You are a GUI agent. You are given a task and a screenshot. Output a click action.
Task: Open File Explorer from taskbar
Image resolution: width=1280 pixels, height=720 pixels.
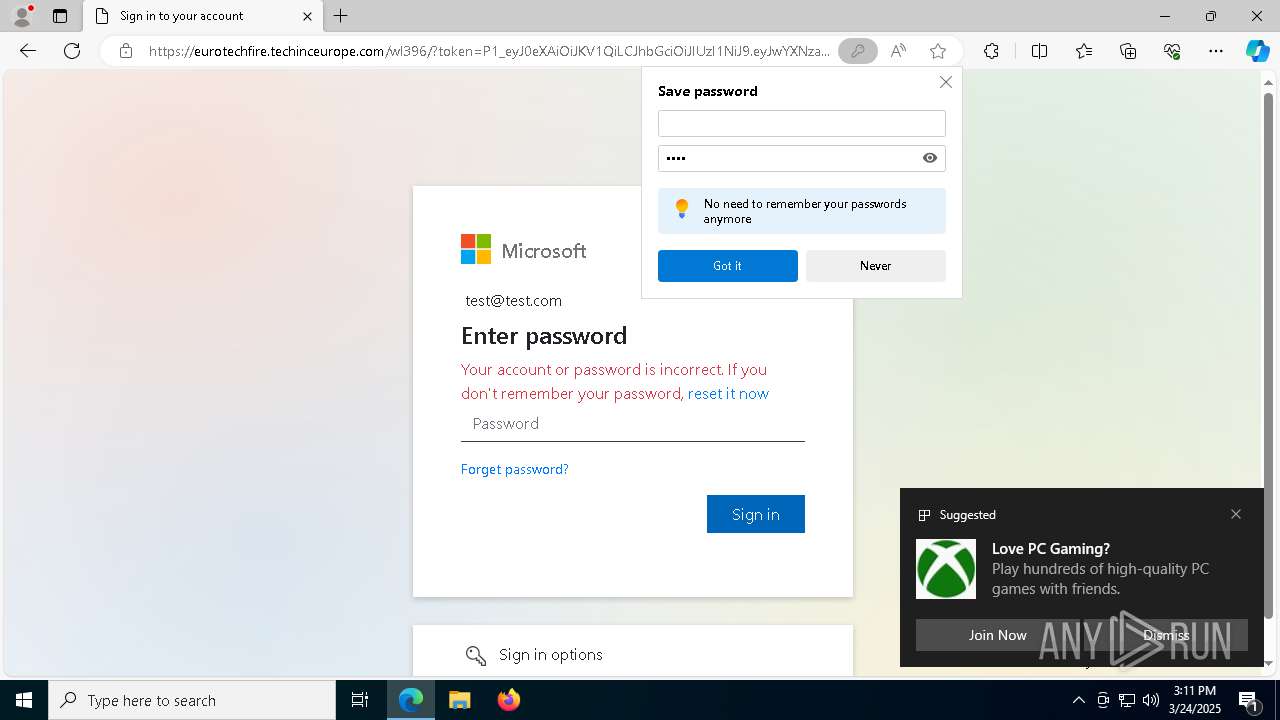460,700
